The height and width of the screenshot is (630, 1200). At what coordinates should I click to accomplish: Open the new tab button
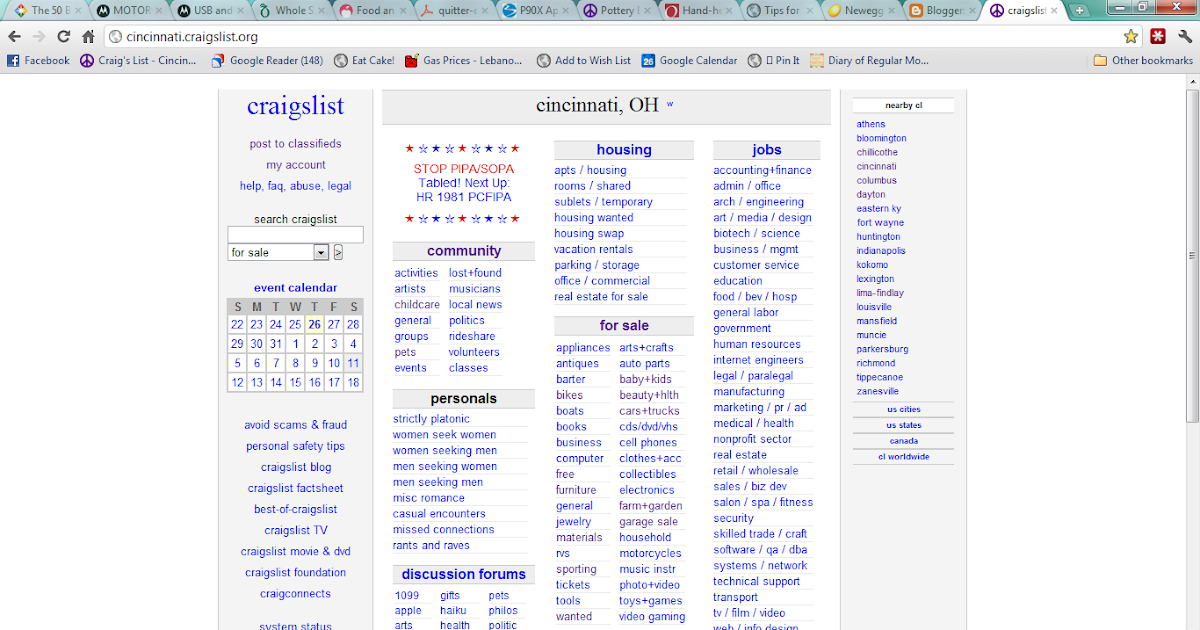(1079, 10)
